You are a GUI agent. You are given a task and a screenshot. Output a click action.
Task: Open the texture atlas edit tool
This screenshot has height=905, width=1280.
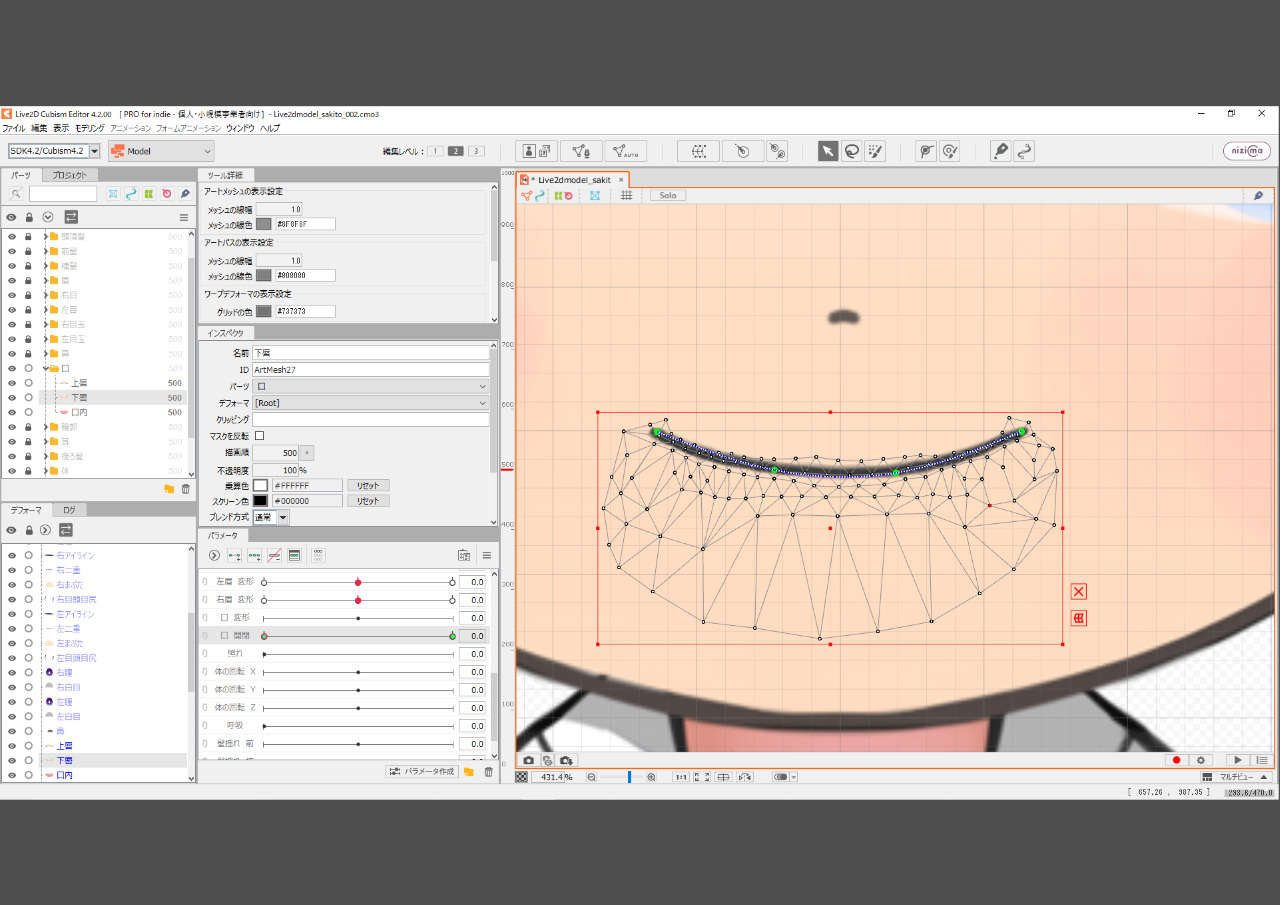click(x=537, y=151)
